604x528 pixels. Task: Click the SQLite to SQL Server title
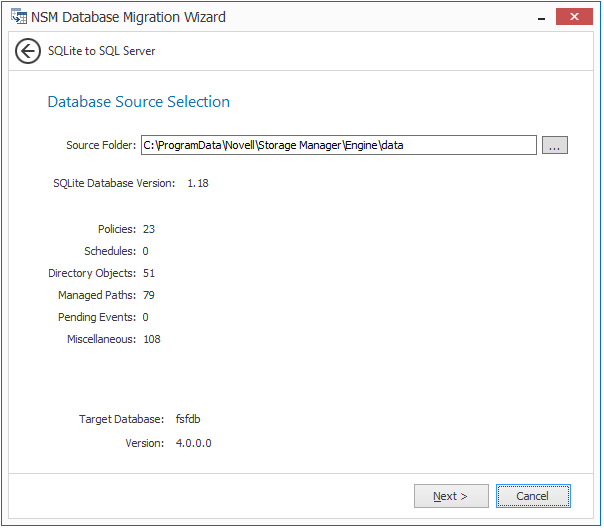[101, 51]
